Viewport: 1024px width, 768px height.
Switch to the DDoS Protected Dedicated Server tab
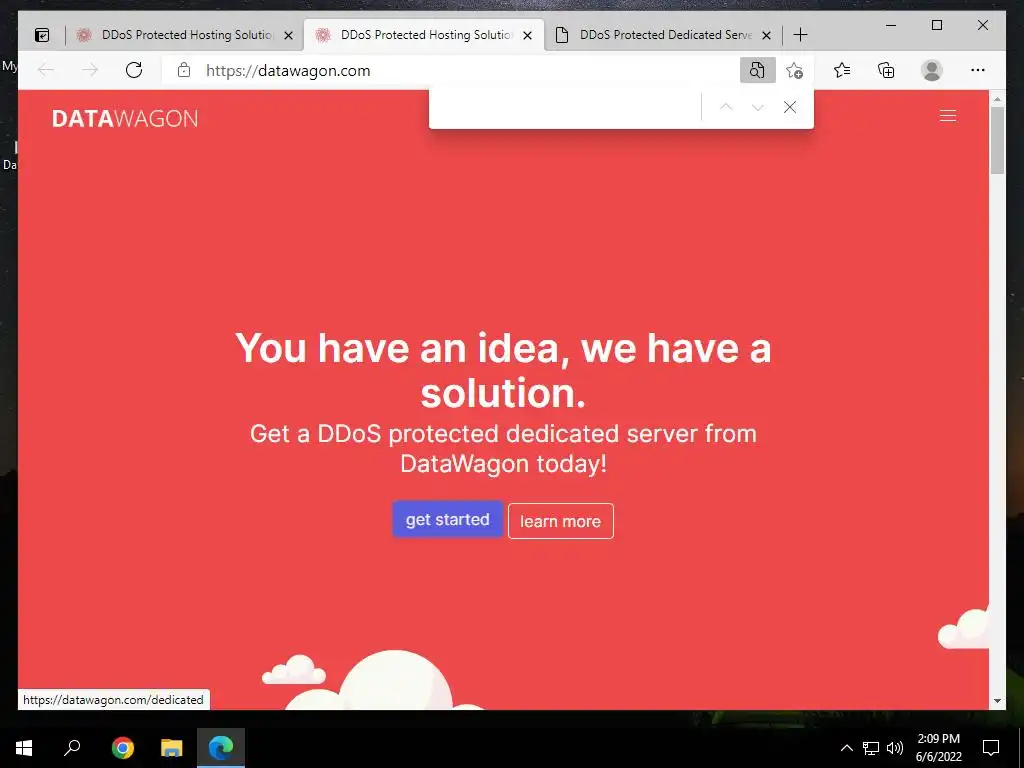coord(662,35)
